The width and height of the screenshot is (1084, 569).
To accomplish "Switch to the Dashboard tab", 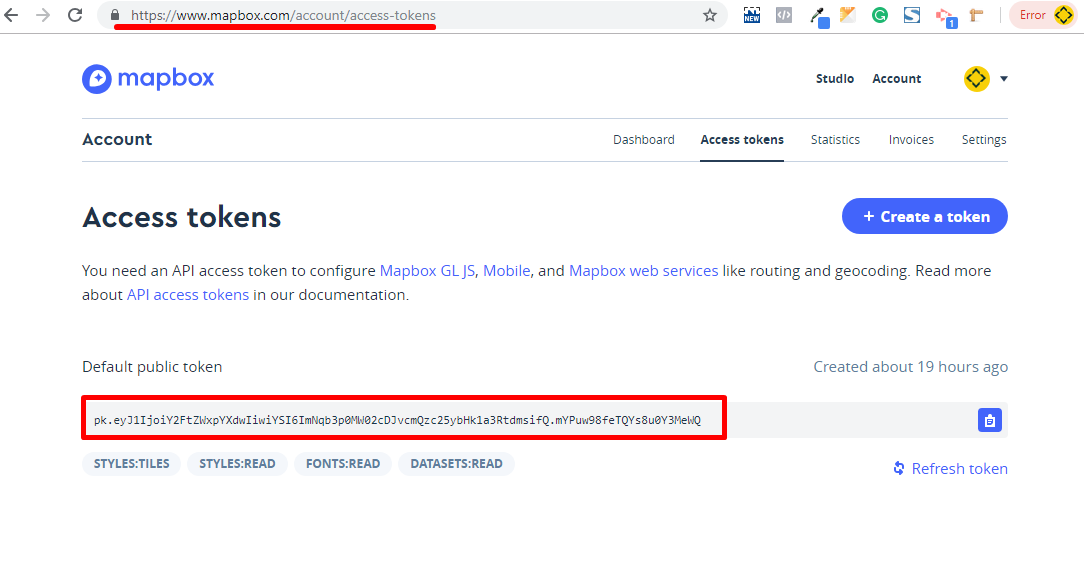I will click(x=644, y=140).
